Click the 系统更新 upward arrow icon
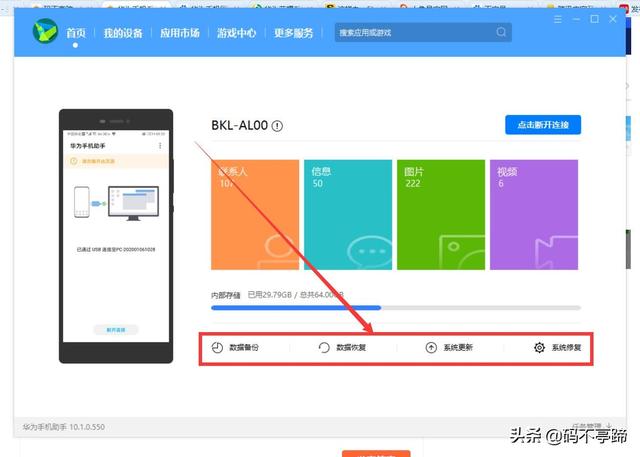 (431, 348)
